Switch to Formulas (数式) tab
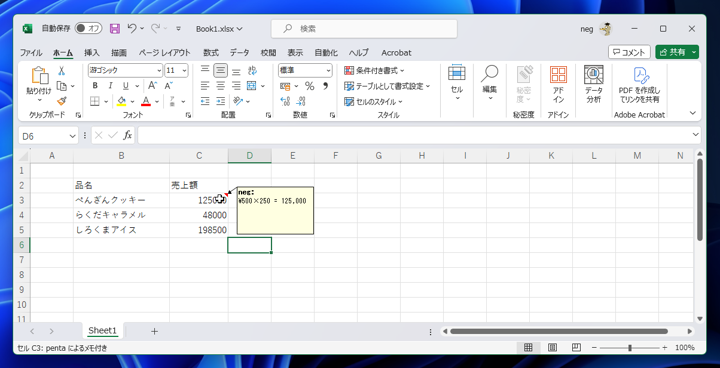Viewport: 720px width, 368px height. [x=211, y=53]
